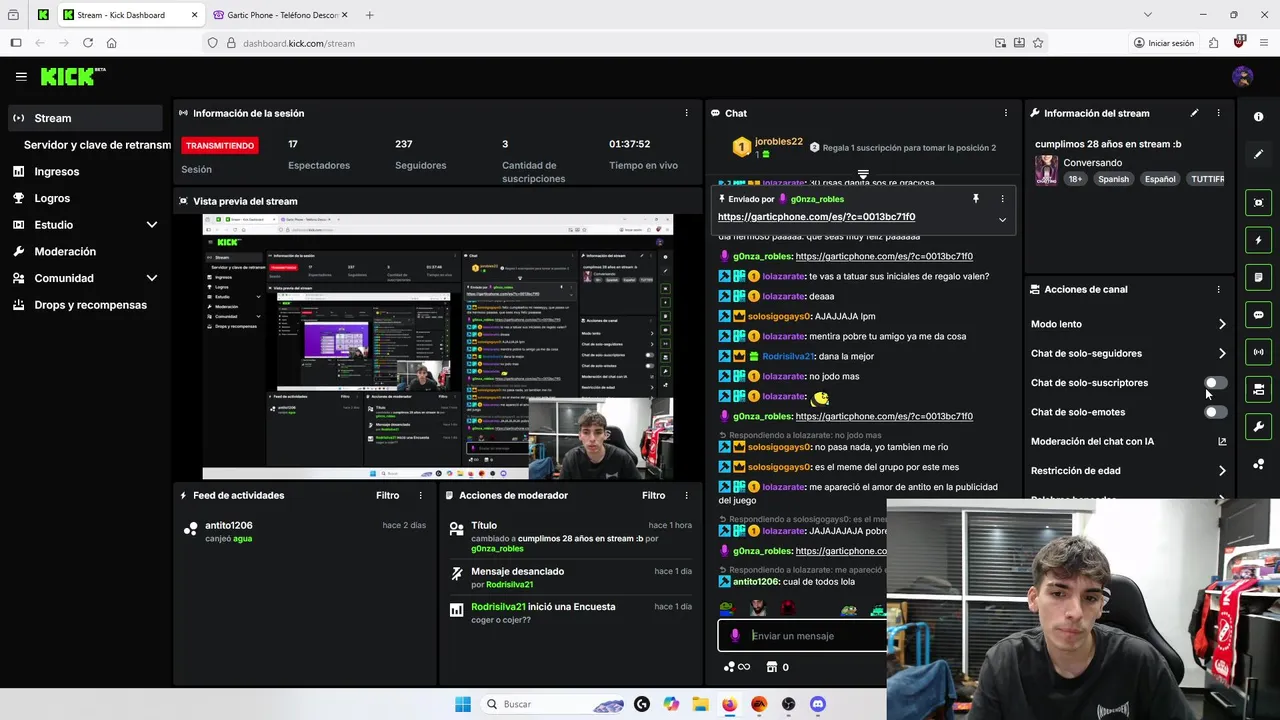1280x720 pixels.
Task: Enable Chat de solo-suscriptores toggle
Action: coord(1216,383)
